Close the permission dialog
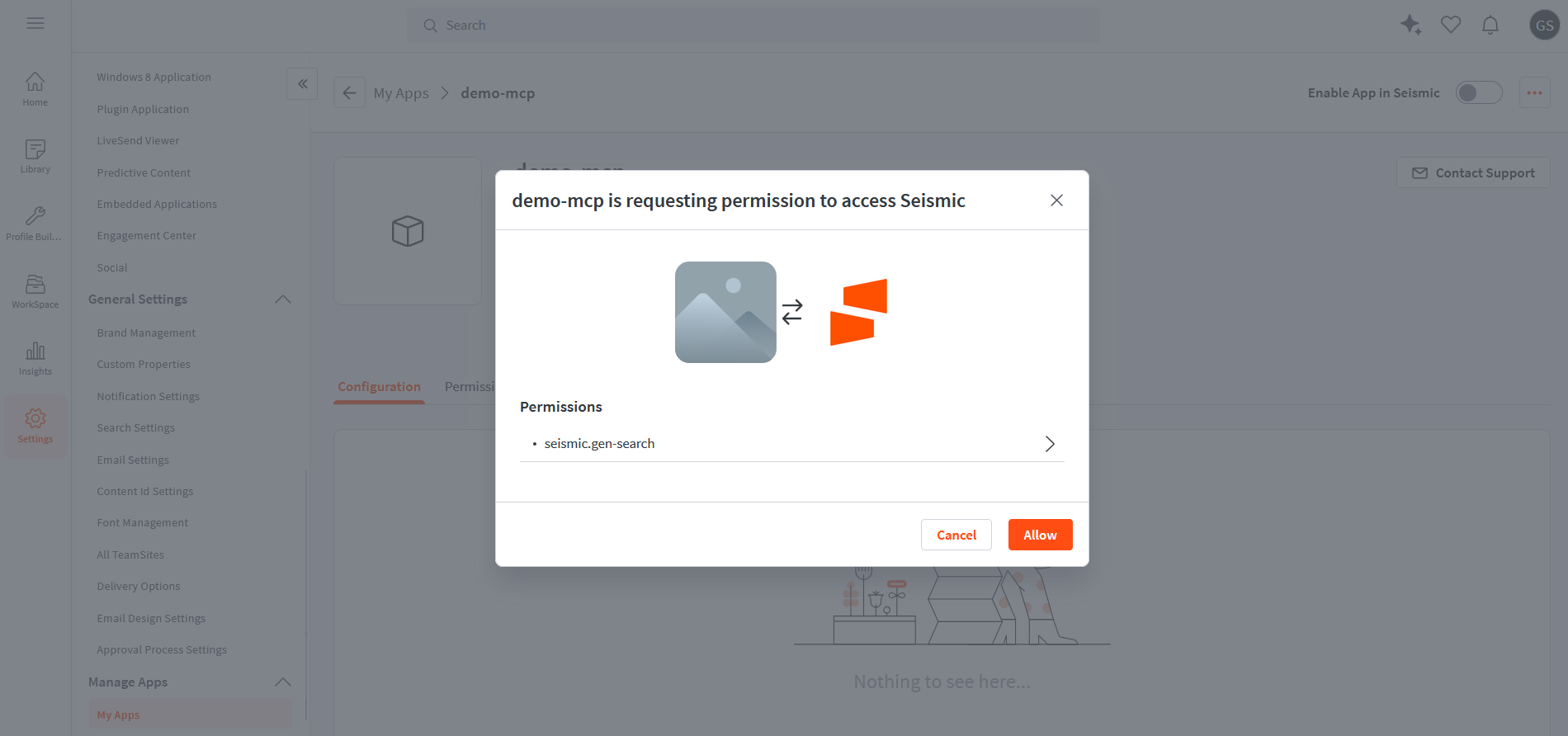1568x736 pixels. coord(1056,201)
